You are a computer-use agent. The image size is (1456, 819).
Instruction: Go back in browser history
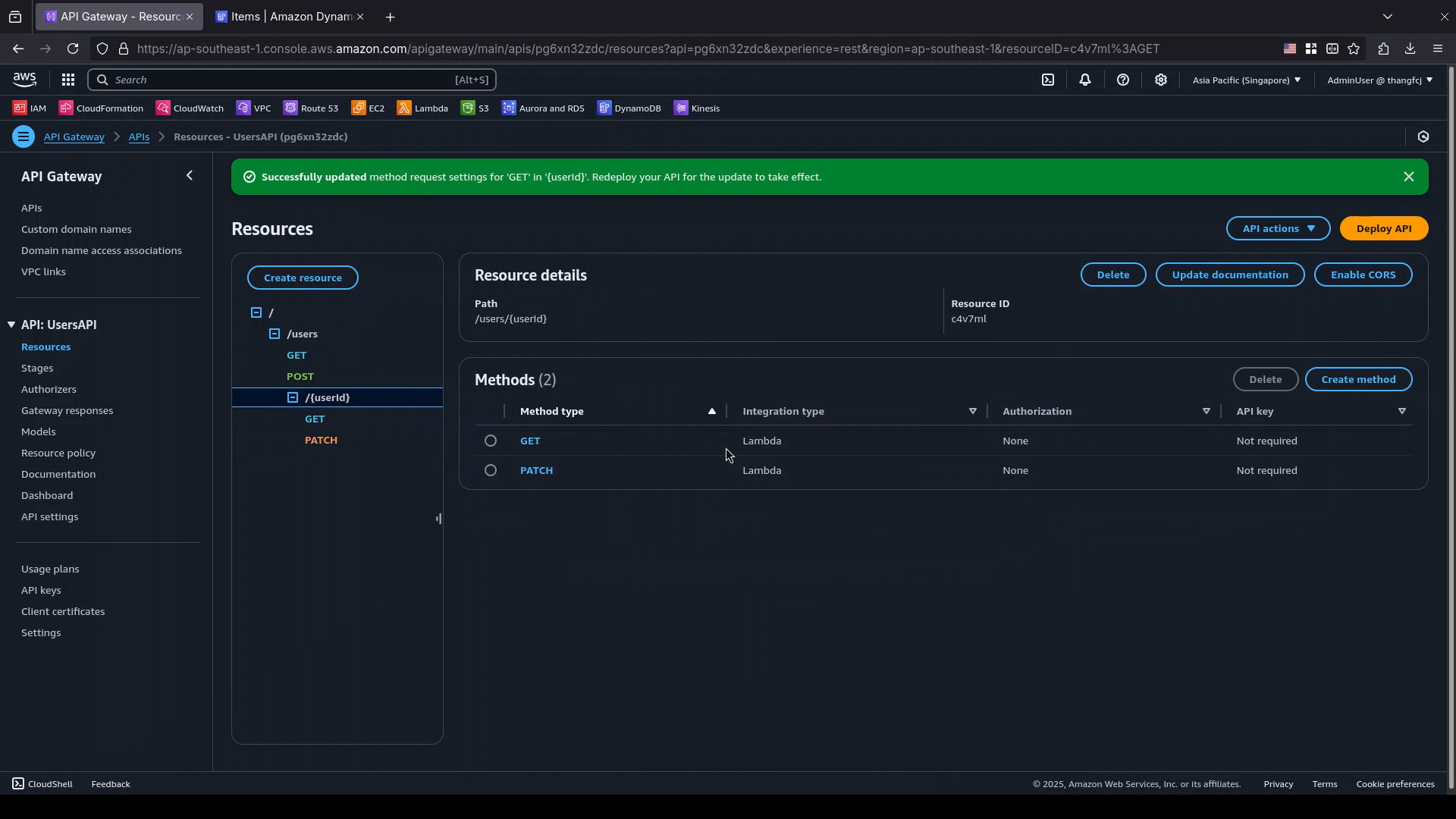coord(17,49)
